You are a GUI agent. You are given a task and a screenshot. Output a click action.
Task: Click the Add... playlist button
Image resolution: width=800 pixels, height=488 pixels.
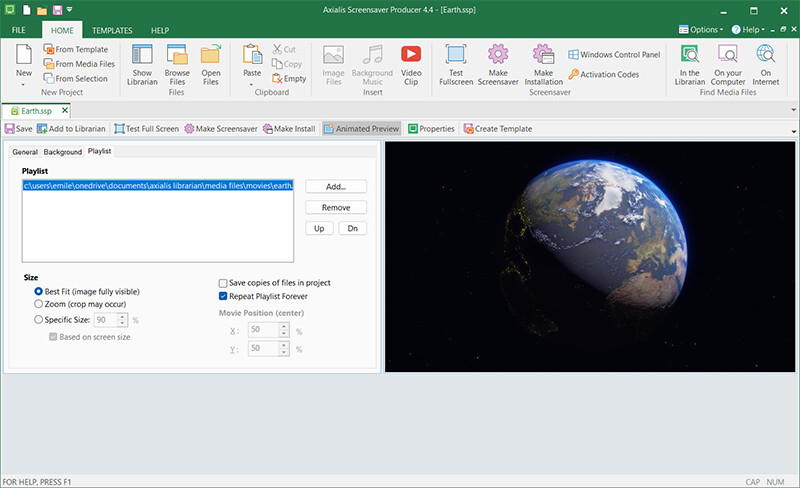pos(336,186)
